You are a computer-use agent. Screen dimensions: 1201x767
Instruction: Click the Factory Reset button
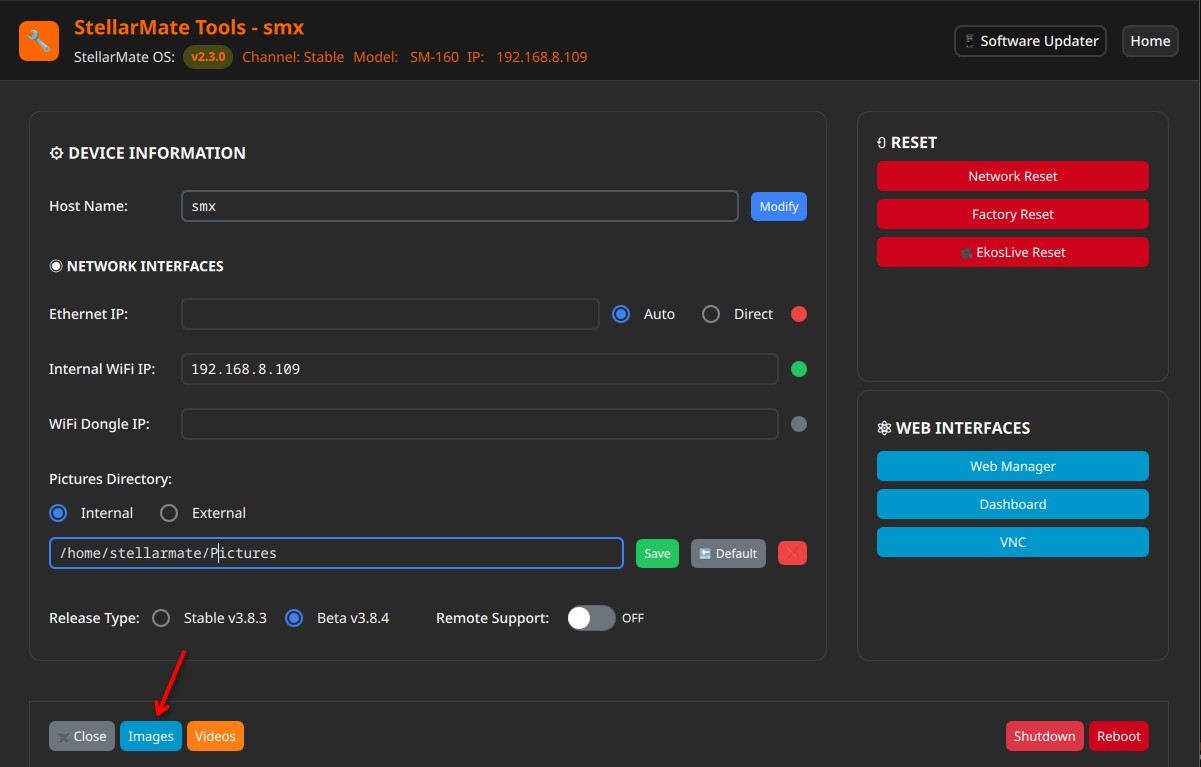1013,214
